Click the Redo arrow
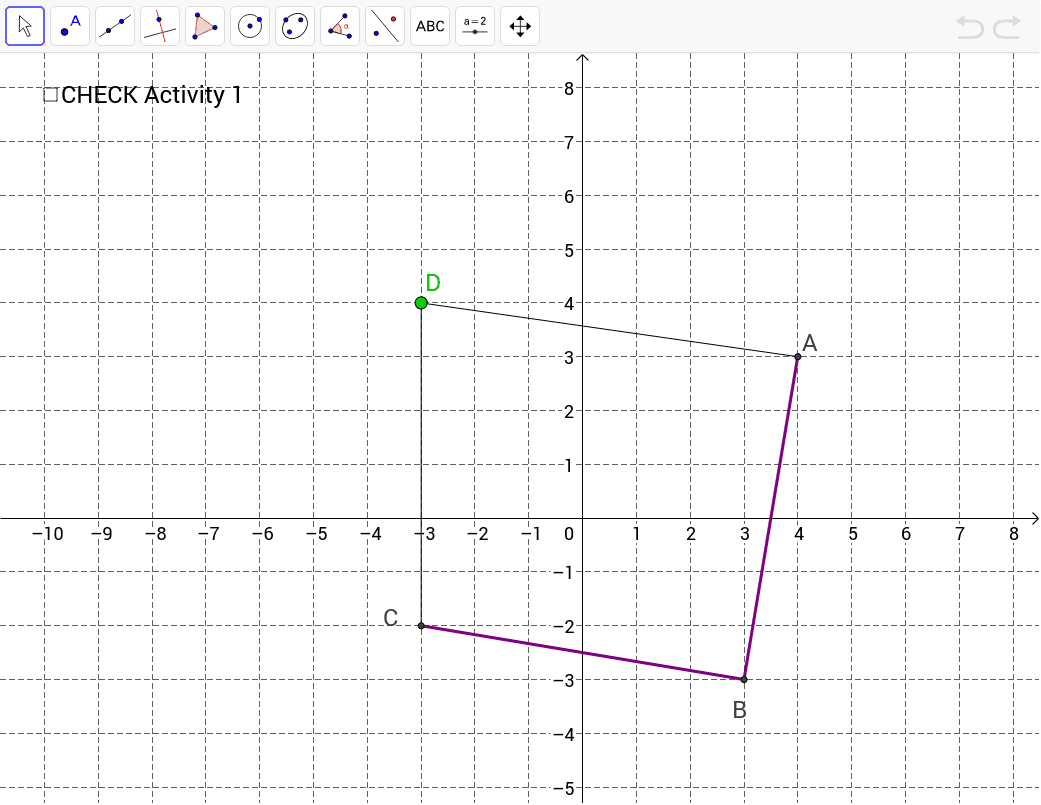The image size is (1041, 805). pos(1006,27)
